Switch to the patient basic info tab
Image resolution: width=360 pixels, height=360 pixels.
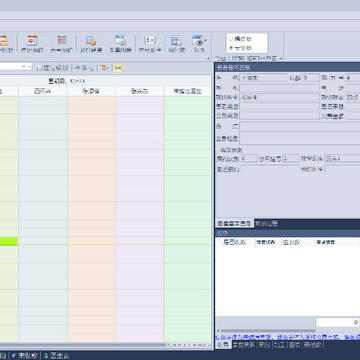(x=234, y=223)
